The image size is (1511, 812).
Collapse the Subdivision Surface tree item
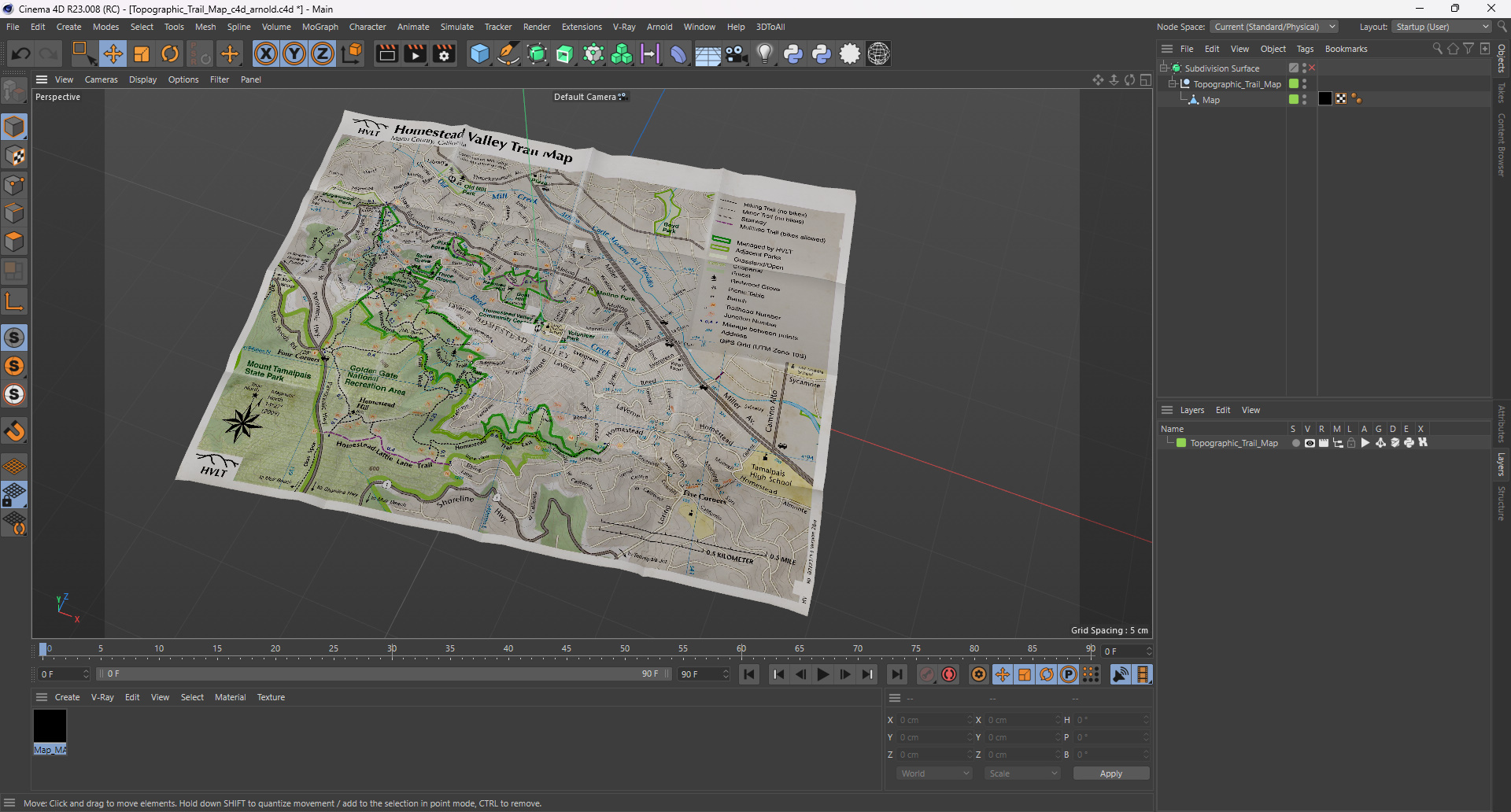1164,68
